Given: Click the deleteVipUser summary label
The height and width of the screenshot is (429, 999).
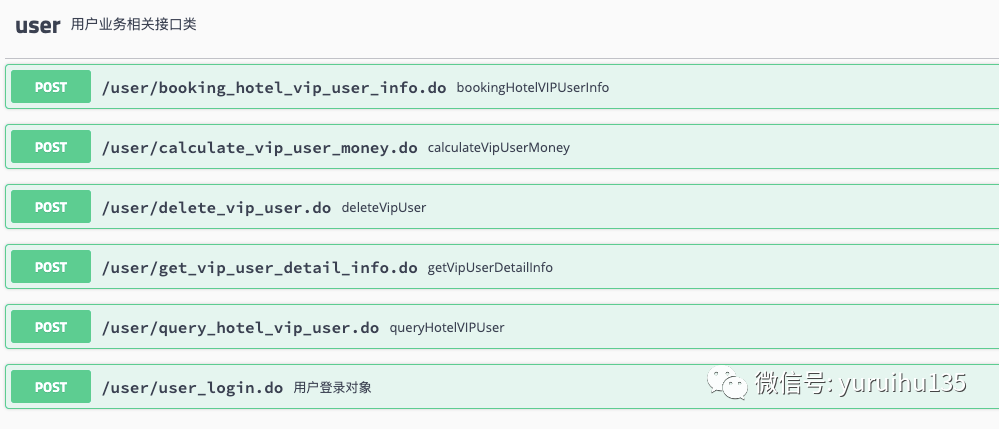Looking at the screenshot, I should click(x=384, y=208).
